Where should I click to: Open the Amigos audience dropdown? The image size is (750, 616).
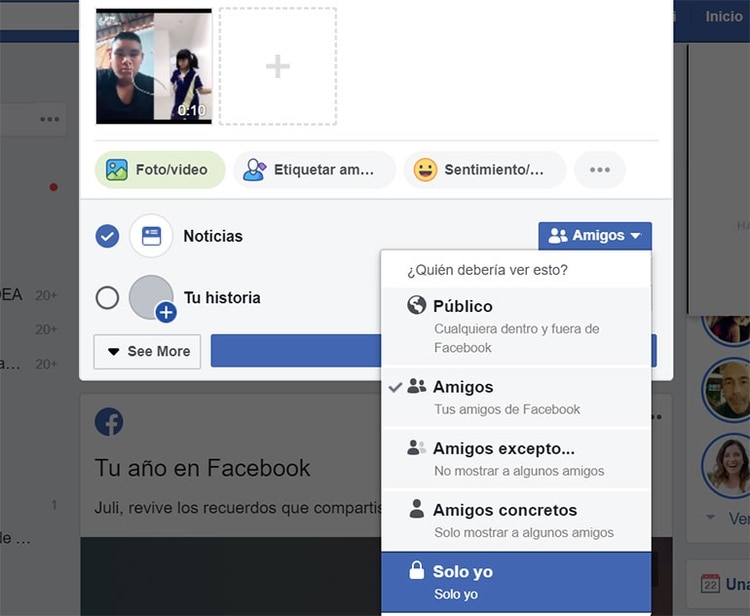(595, 235)
